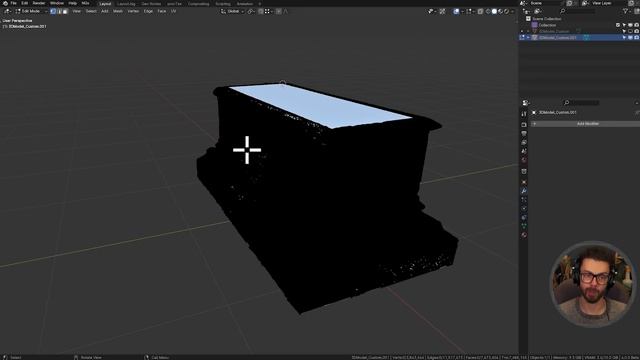Open the Window menu
The height and width of the screenshot is (360, 640).
tap(57, 3)
